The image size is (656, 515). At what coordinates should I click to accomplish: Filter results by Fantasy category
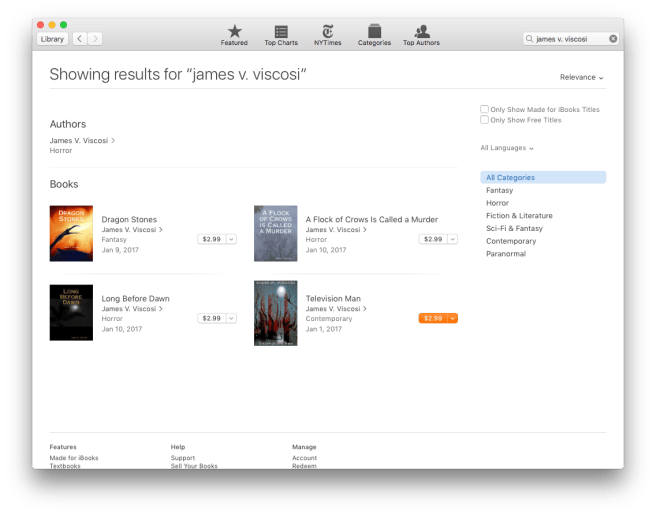[x=500, y=190]
